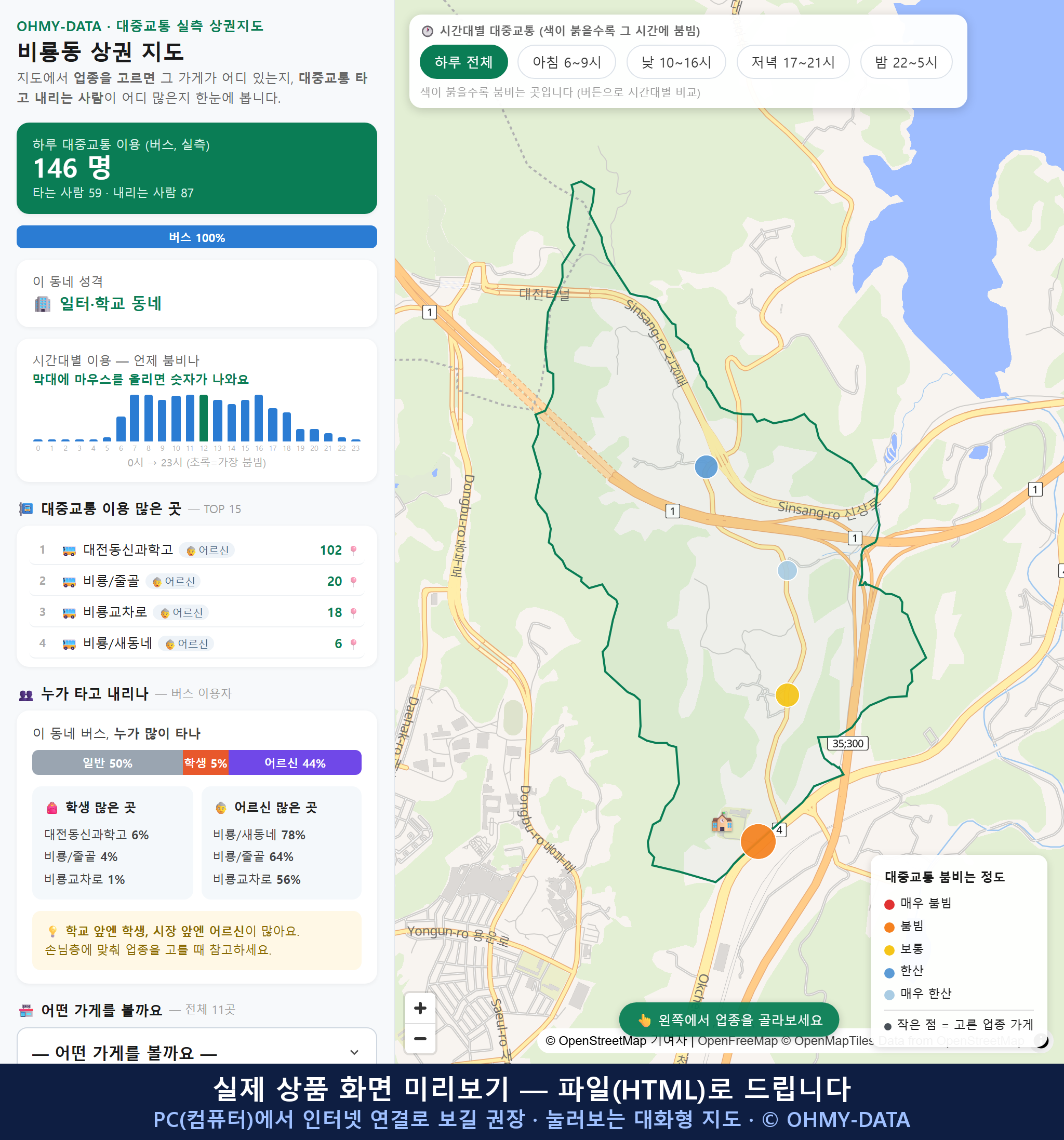Click the 35;300 route label on map
1064x1140 pixels.
pyautogui.click(x=848, y=743)
